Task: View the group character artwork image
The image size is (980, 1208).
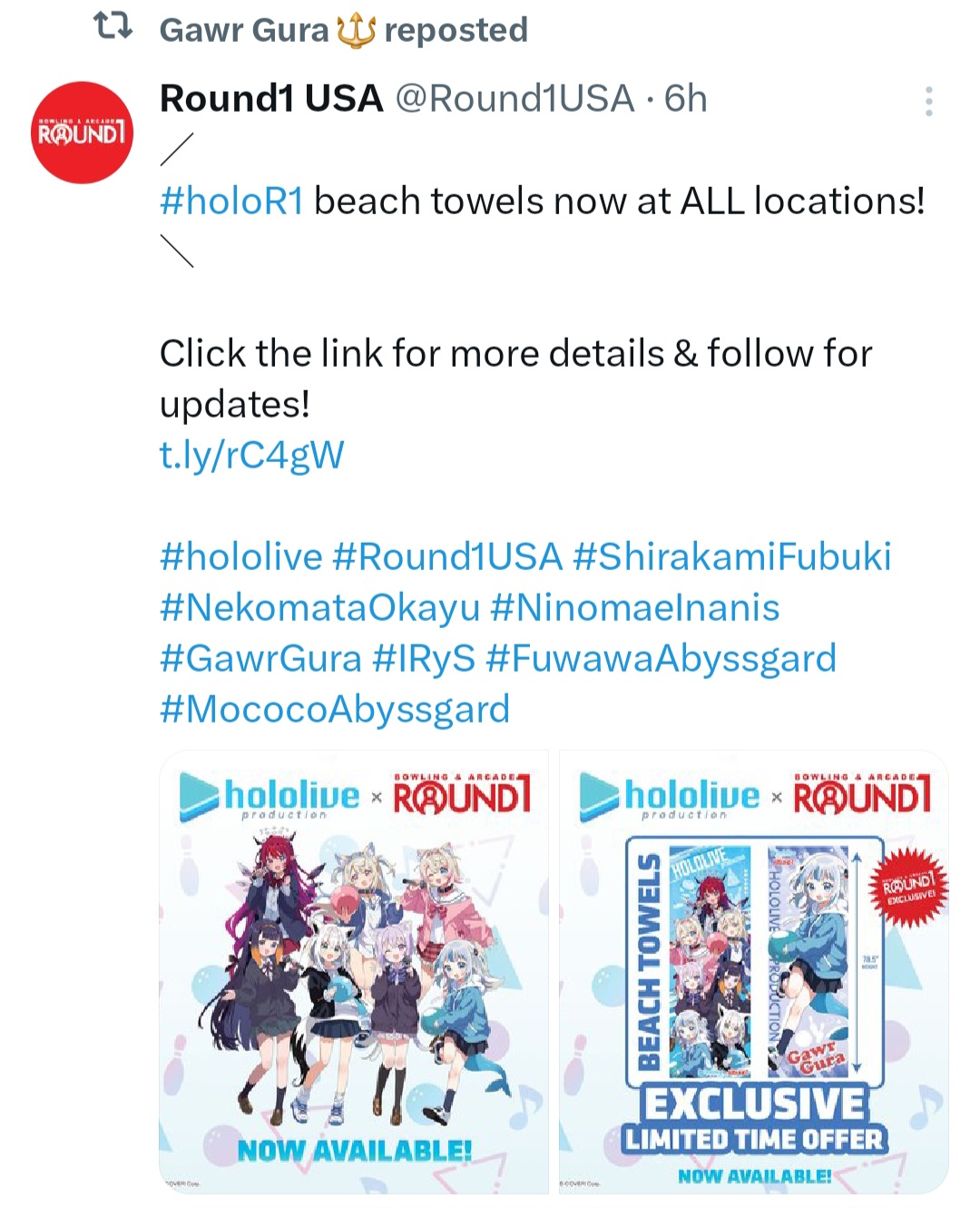Action: [x=354, y=971]
